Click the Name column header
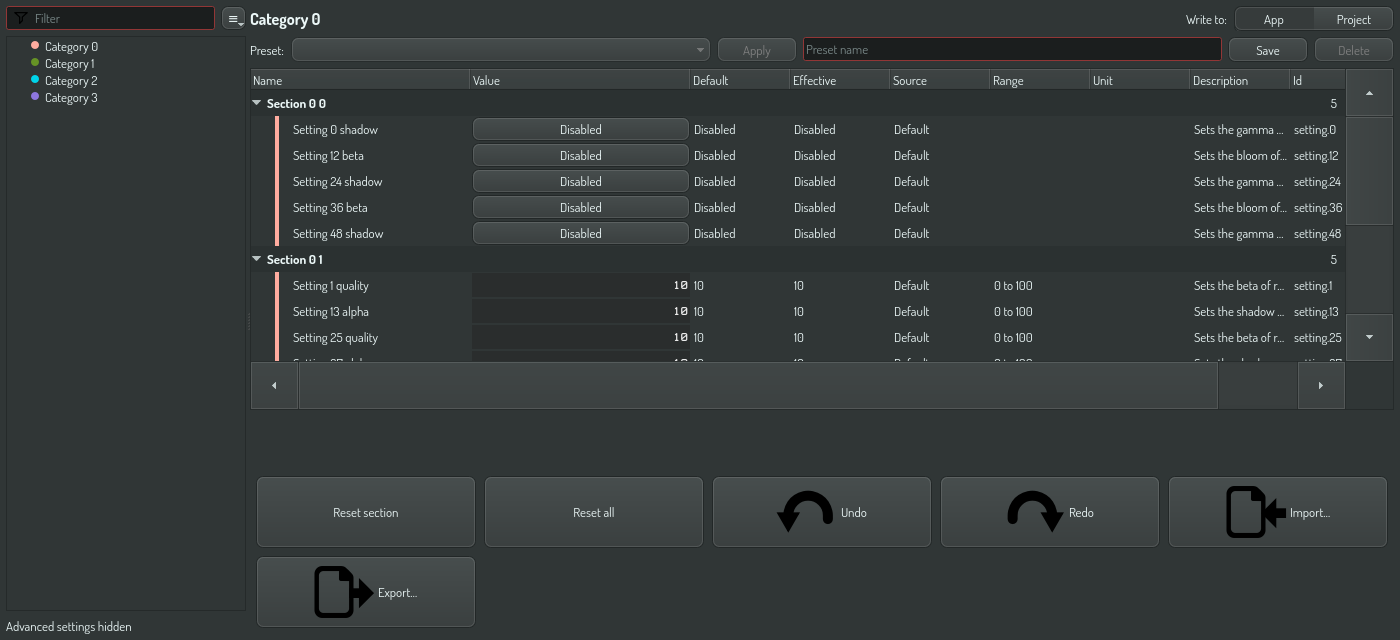The width and height of the screenshot is (1400, 640). pyautogui.click(x=360, y=80)
